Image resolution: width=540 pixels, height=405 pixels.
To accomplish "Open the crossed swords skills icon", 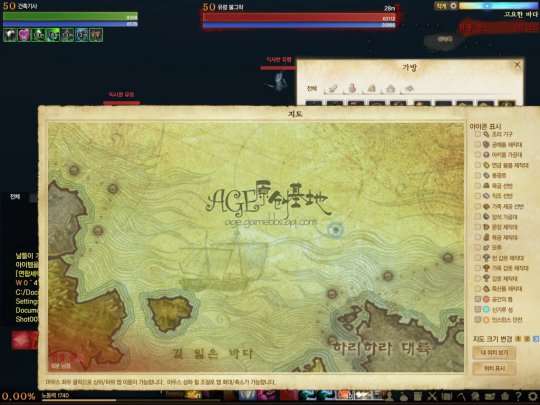I will tap(432, 396).
